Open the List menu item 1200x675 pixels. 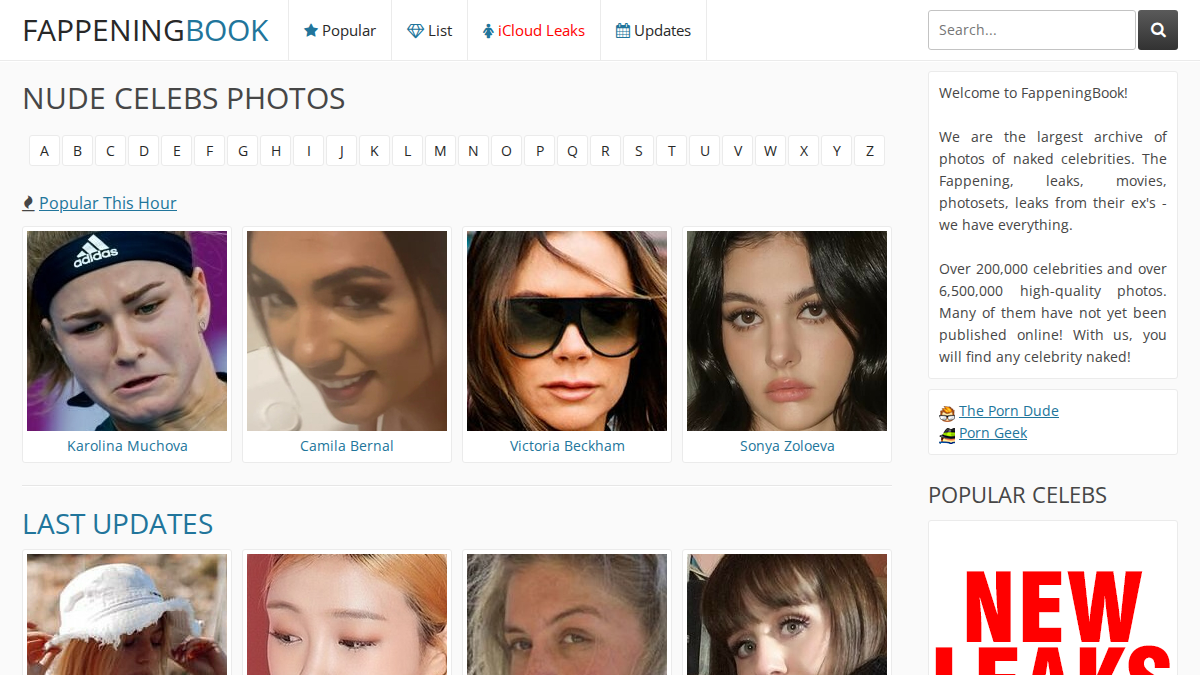(429, 30)
